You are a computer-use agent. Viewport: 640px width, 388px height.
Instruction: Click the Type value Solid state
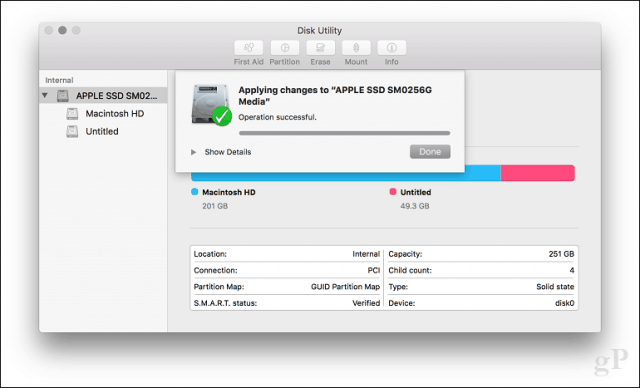555,286
